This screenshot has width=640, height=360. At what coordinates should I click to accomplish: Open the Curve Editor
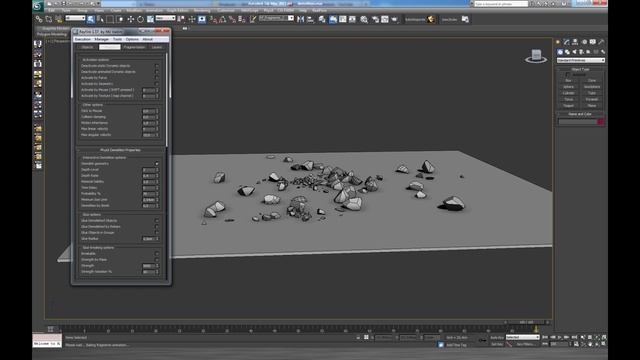click(342, 19)
